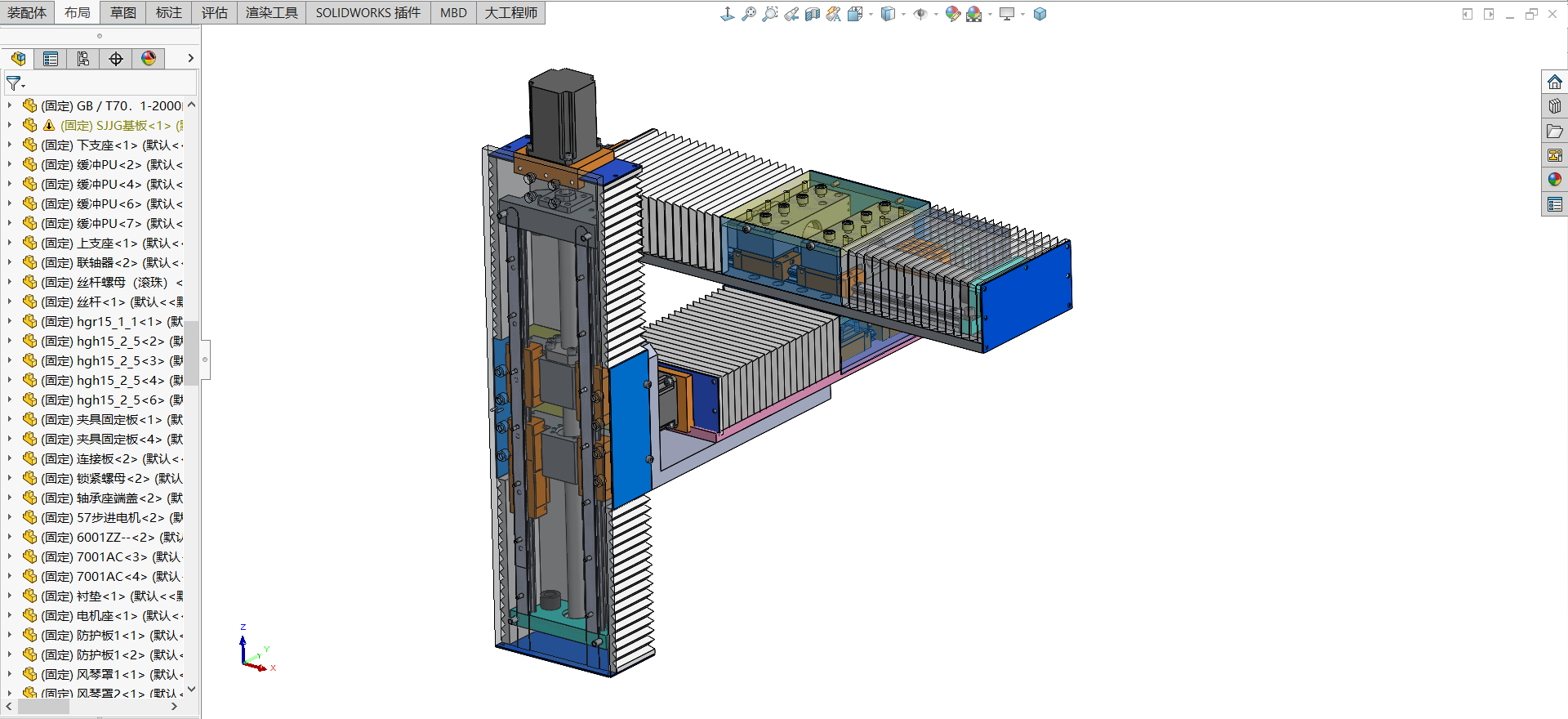
Task: Switch to 标注 tab
Action: (x=169, y=12)
